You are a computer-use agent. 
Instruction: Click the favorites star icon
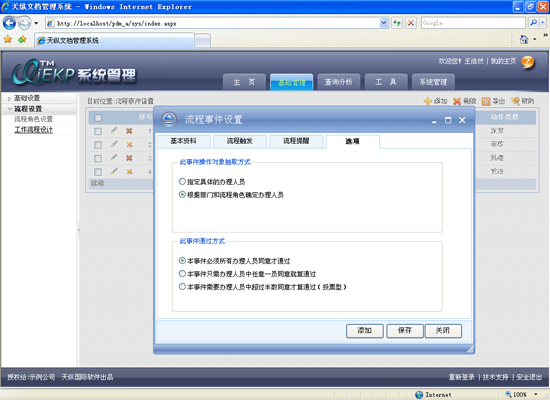tap(8, 39)
